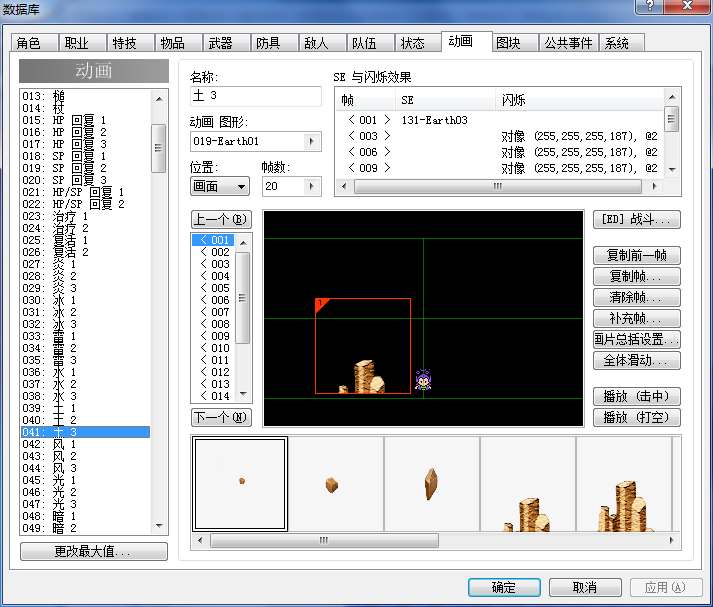713x607 pixels.
Task: Play animation with 播放 (击中)
Action: pos(637,396)
